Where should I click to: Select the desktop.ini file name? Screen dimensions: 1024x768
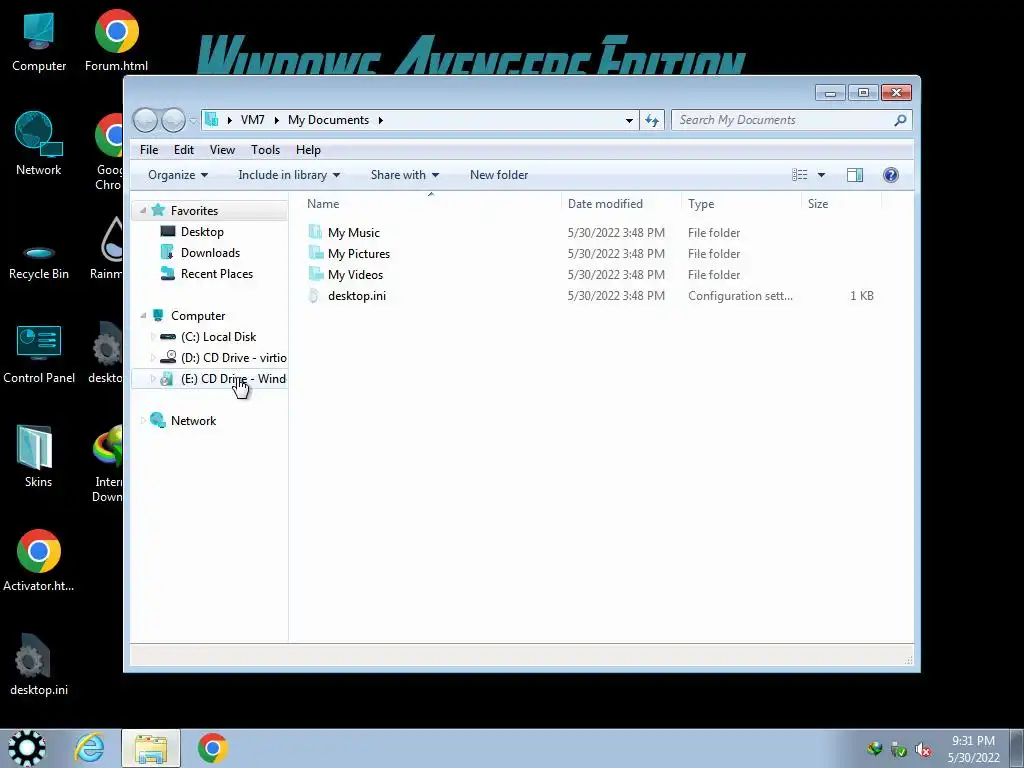tap(357, 296)
